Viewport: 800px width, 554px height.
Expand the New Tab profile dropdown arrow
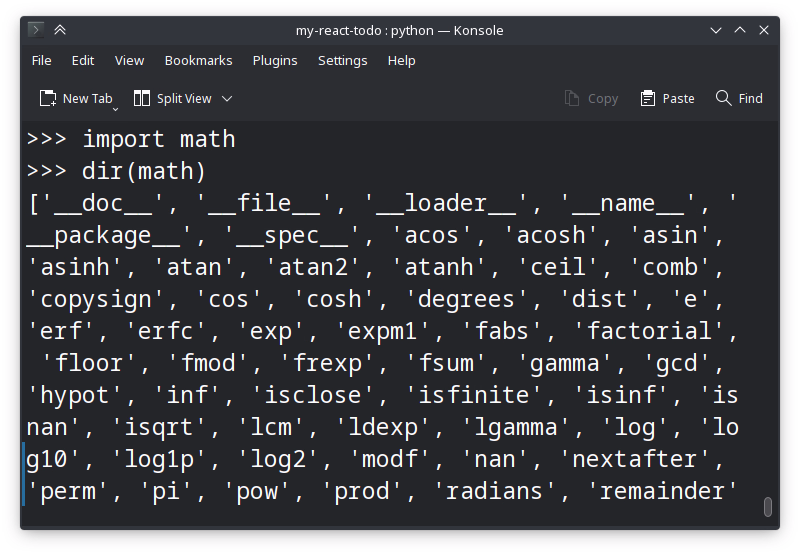(116, 106)
